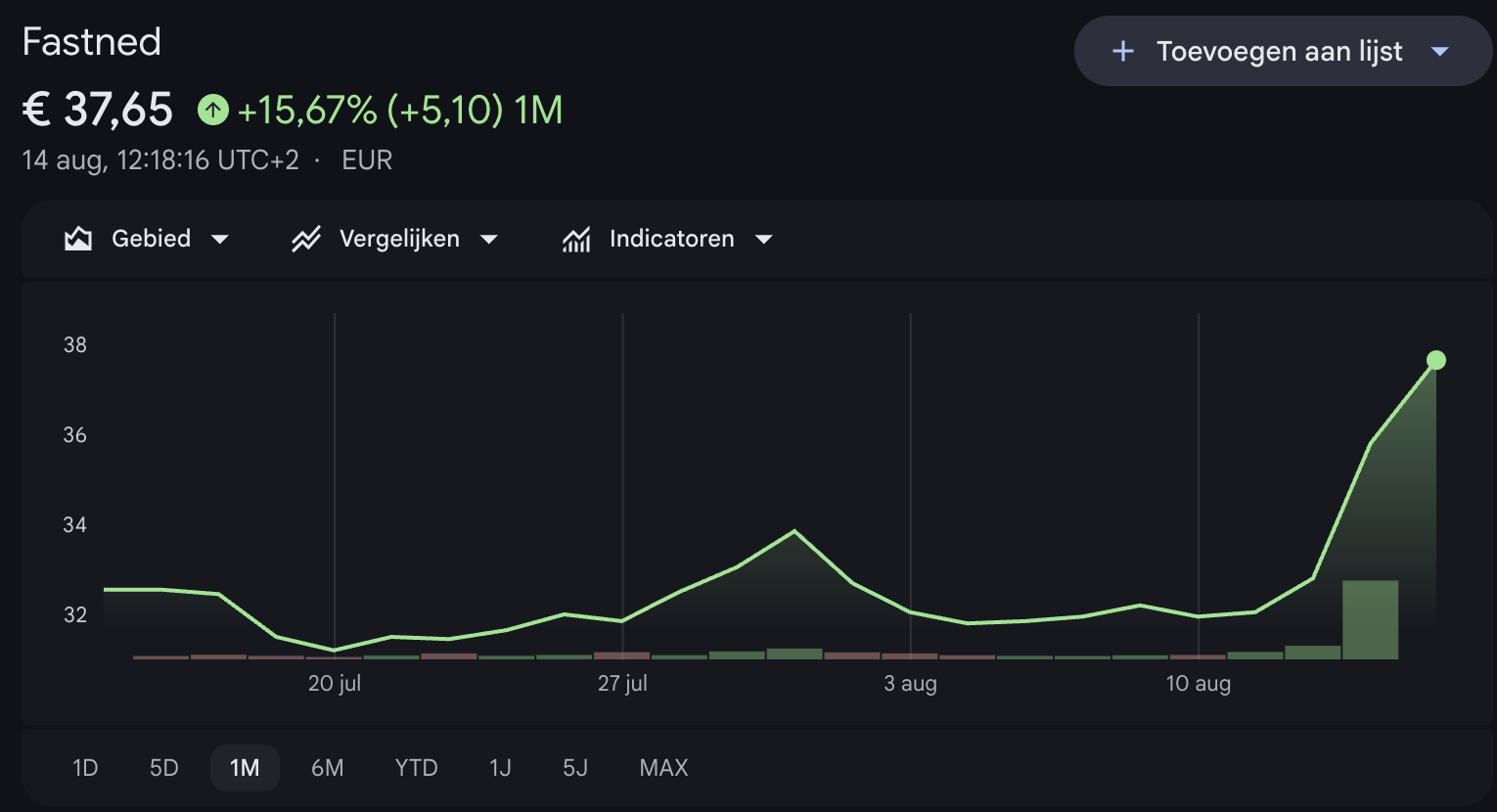Click the EUR currency label
Image resolution: width=1497 pixels, height=812 pixels.
pos(367,160)
